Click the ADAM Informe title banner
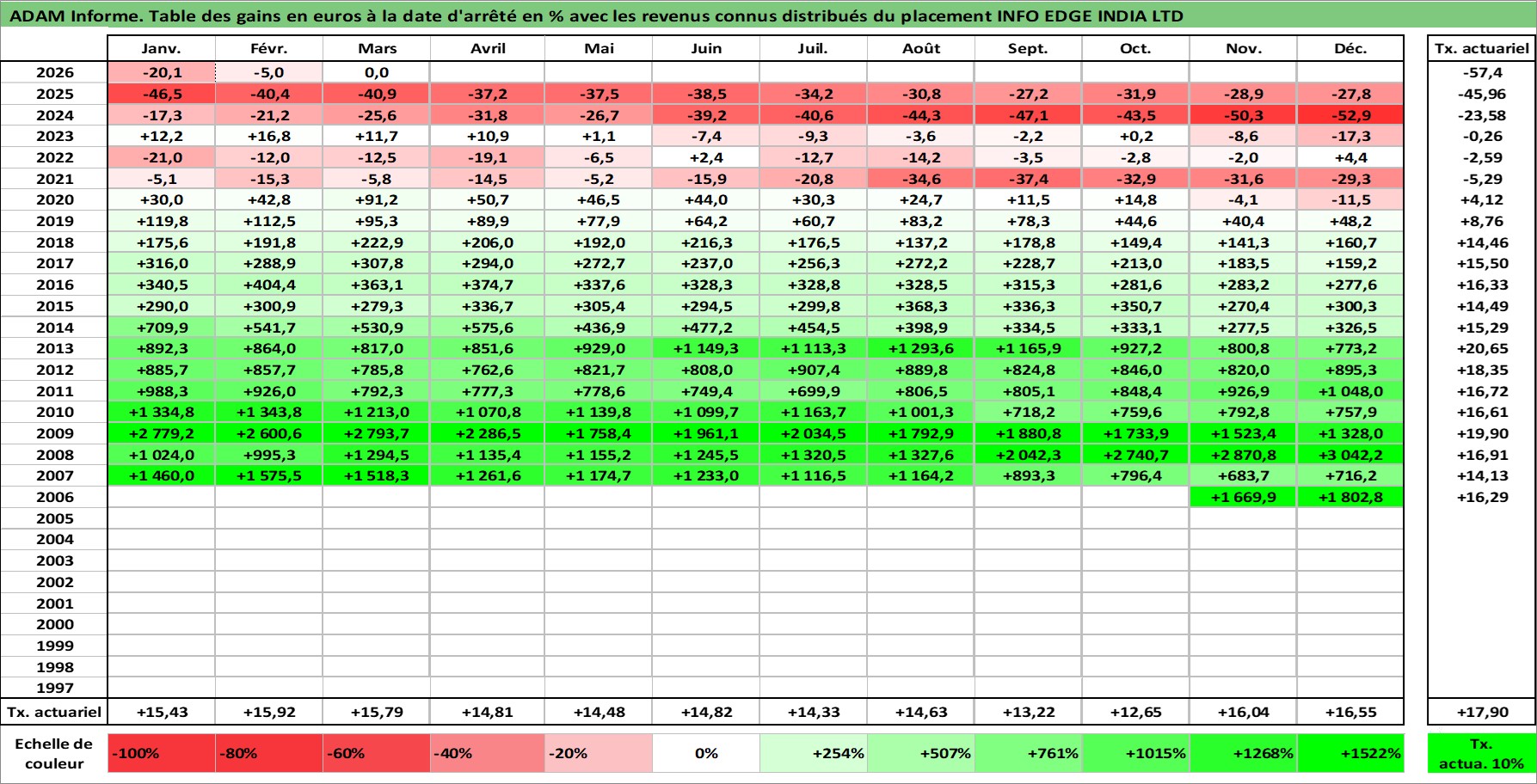1537x784 pixels. [768, 15]
